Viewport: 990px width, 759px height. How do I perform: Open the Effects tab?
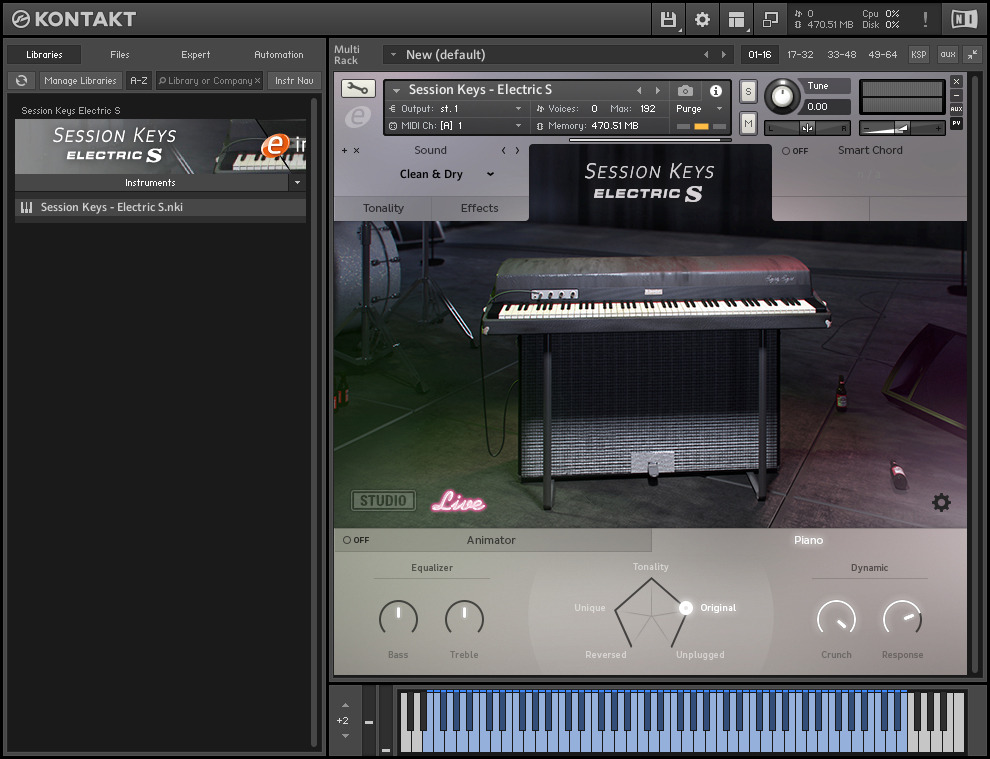pyautogui.click(x=479, y=208)
